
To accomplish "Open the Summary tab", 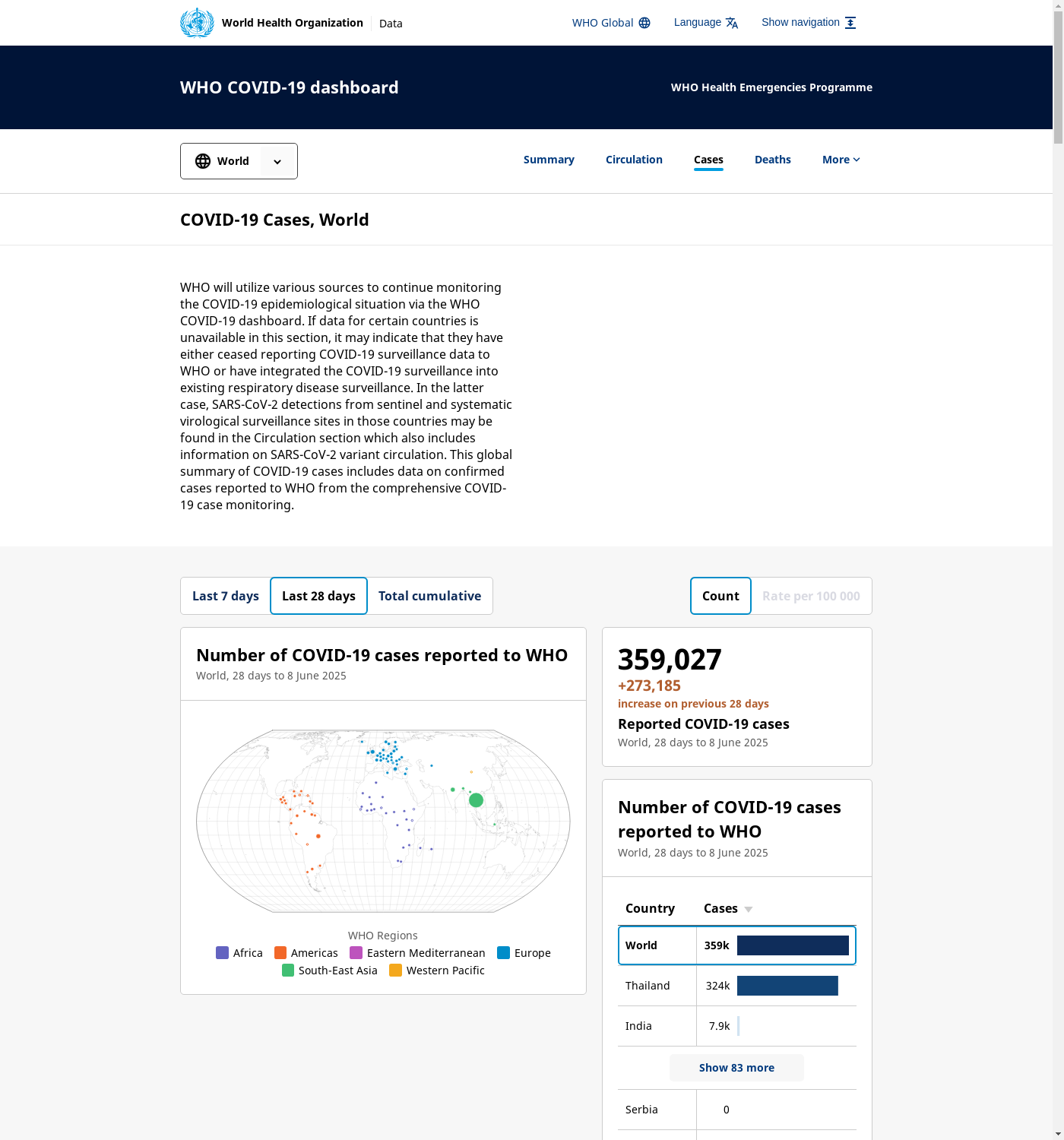I will pos(549,160).
